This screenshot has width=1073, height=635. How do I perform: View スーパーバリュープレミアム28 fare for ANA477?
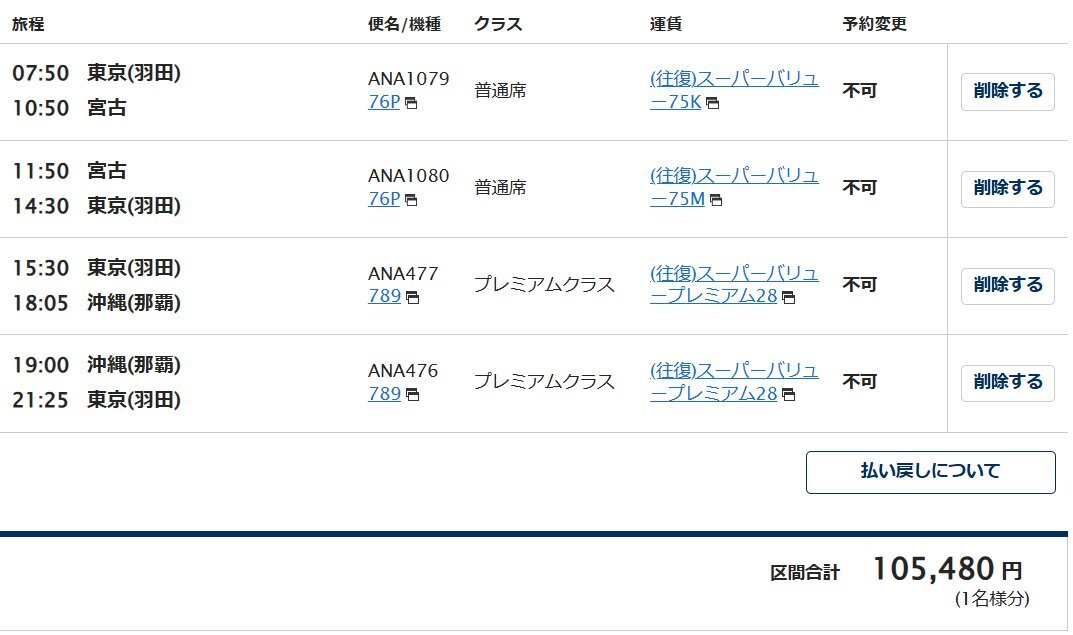(734, 285)
